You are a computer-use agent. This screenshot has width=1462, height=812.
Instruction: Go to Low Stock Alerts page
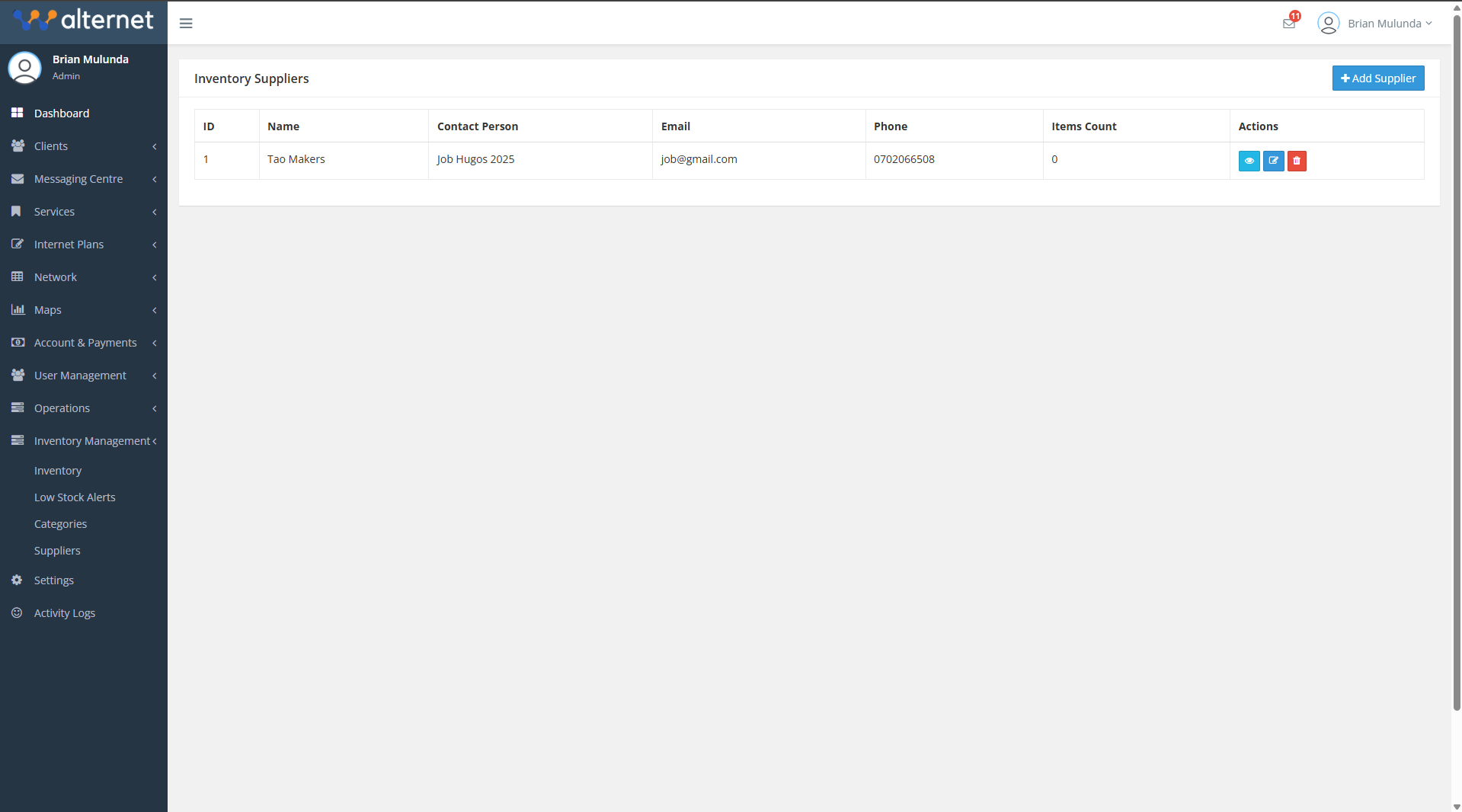[x=75, y=497]
